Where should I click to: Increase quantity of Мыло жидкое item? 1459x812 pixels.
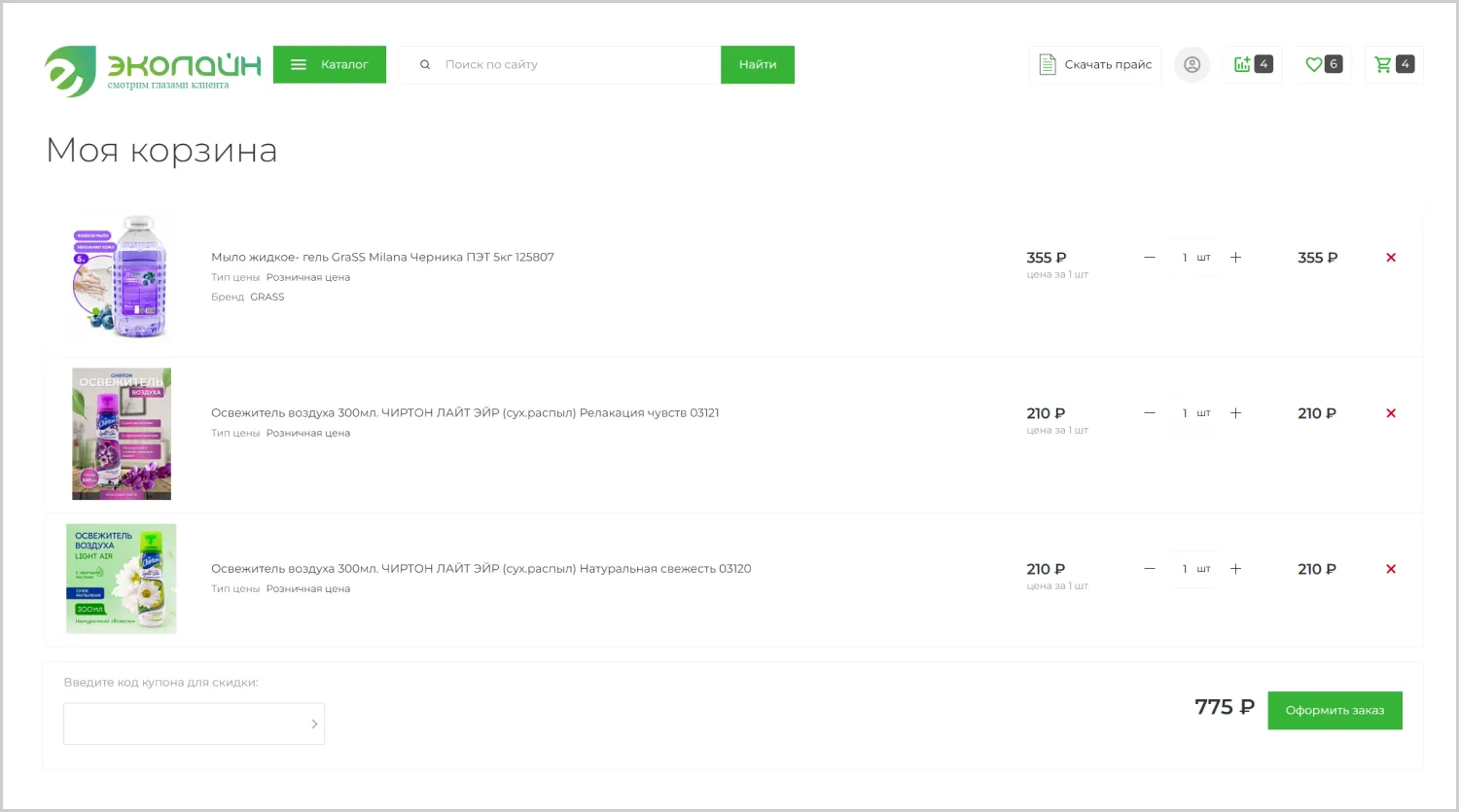1235,258
